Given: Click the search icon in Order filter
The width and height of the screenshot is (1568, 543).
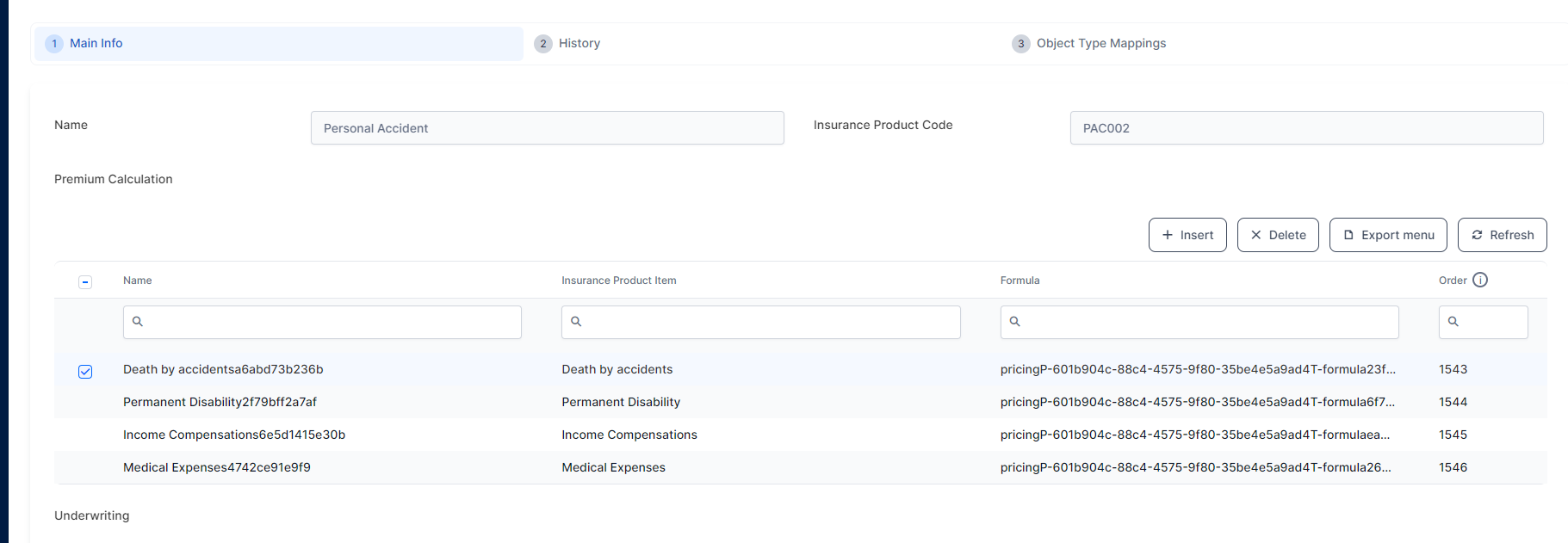Looking at the screenshot, I should [x=1453, y=322].
